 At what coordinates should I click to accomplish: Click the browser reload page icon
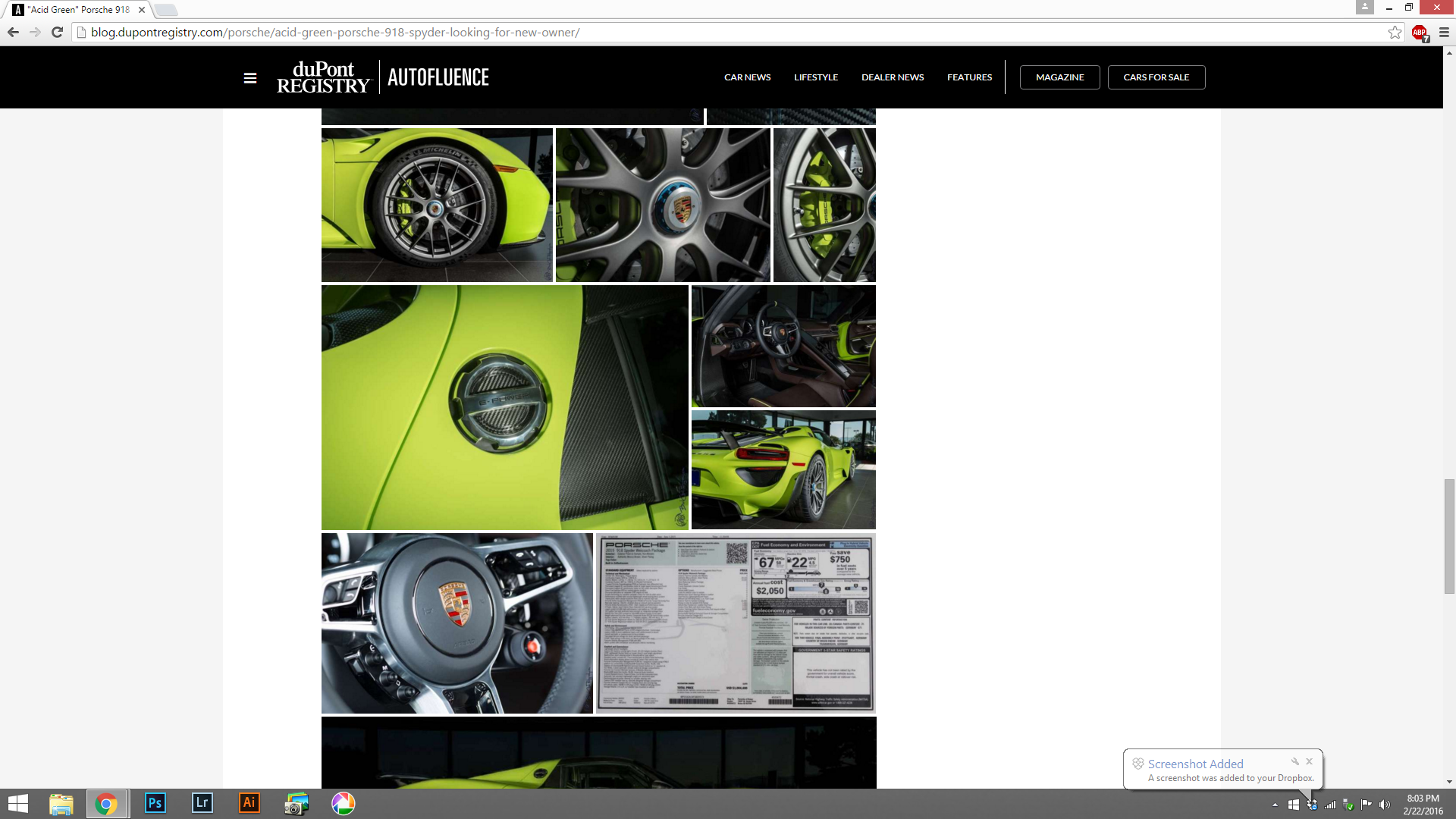click(57, 32)
